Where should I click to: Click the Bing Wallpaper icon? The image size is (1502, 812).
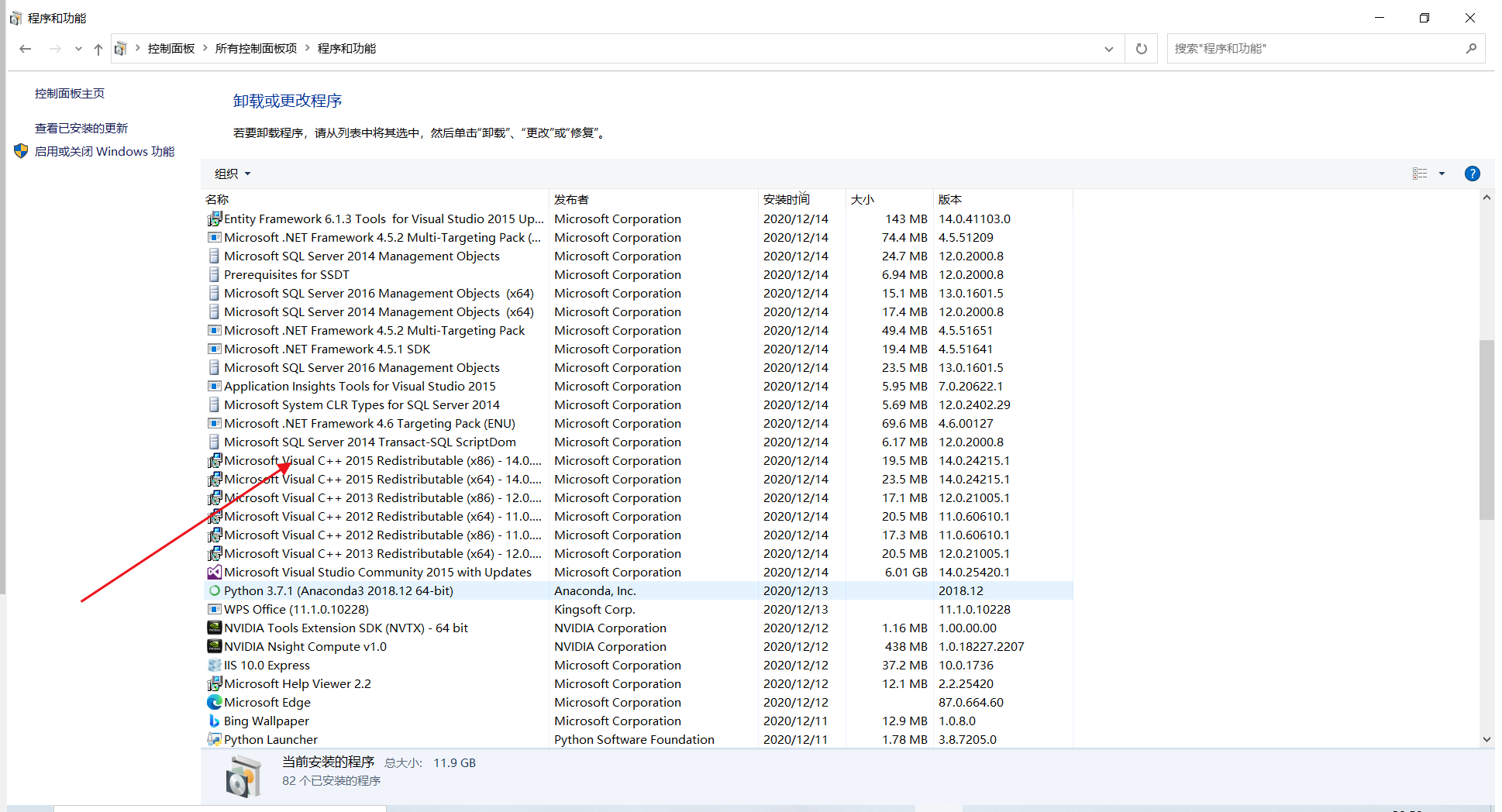click(x=215, y=721)
